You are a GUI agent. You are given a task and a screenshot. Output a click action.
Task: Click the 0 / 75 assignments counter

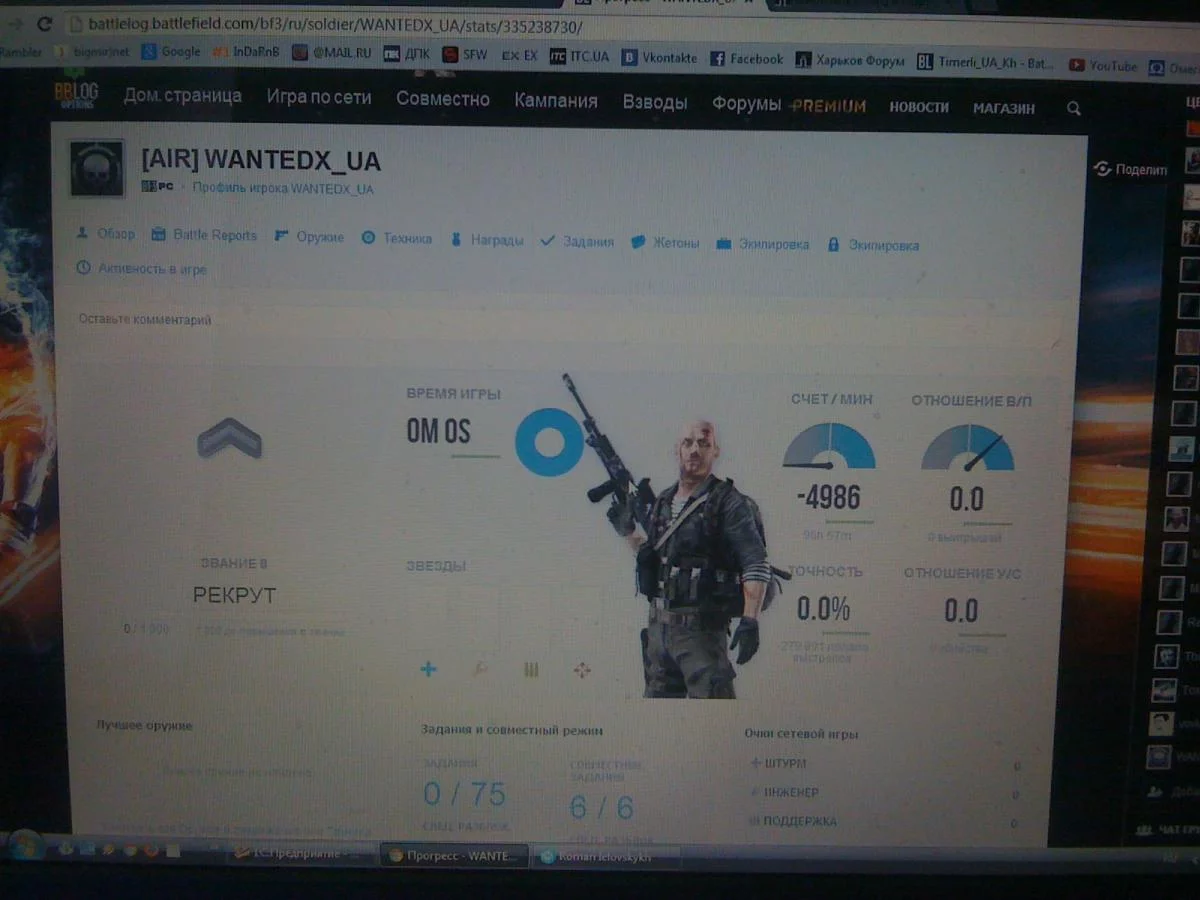(464, 794)
